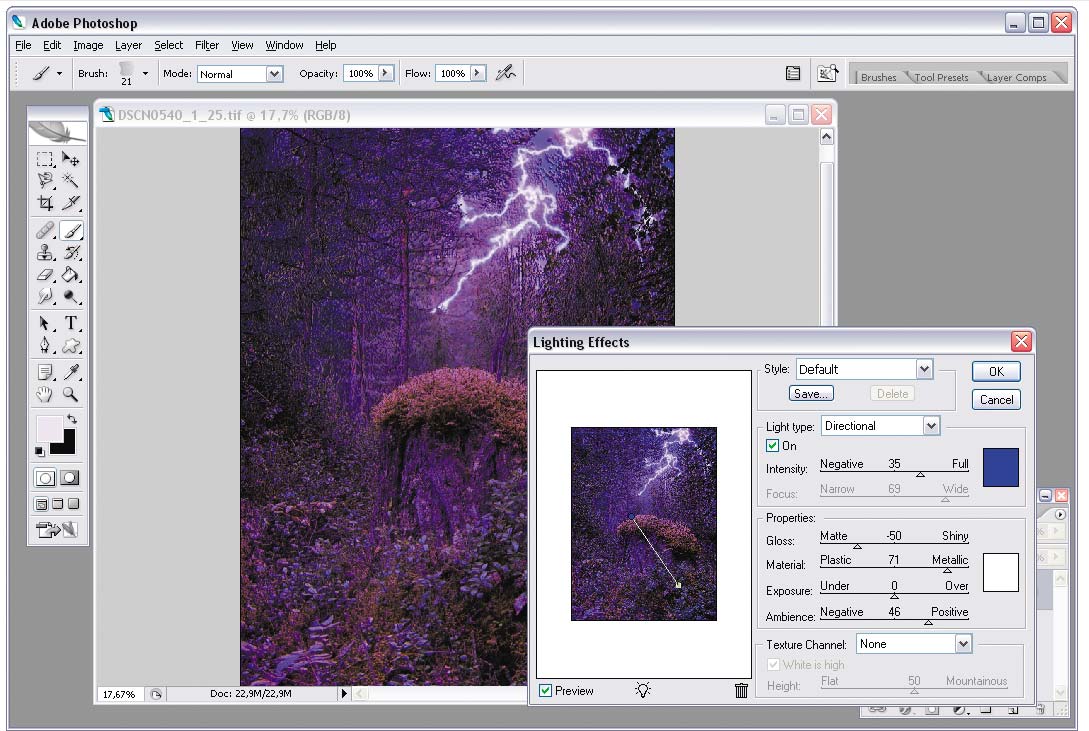
Task: Switch to Quick Mask mode
Action: point(70,478)
